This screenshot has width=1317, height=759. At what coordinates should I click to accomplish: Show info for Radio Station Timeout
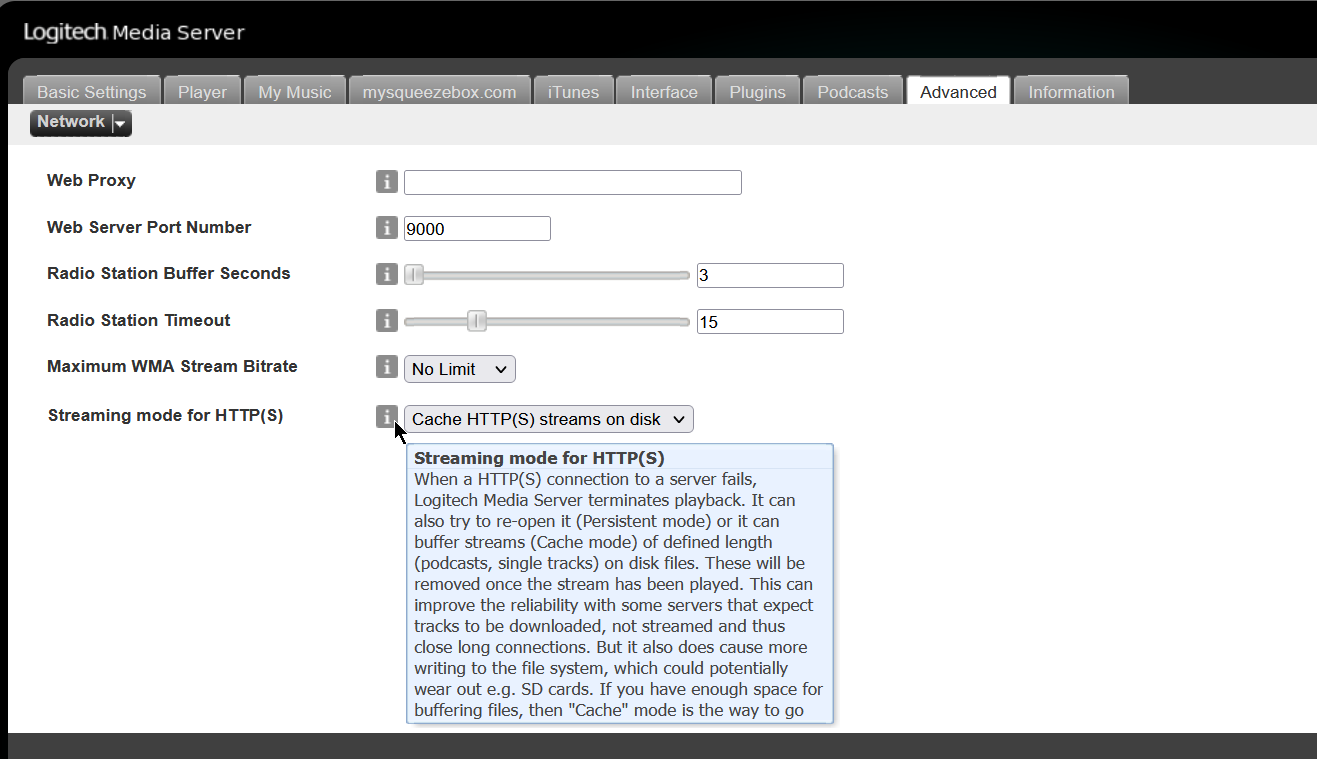coord(387,321)
